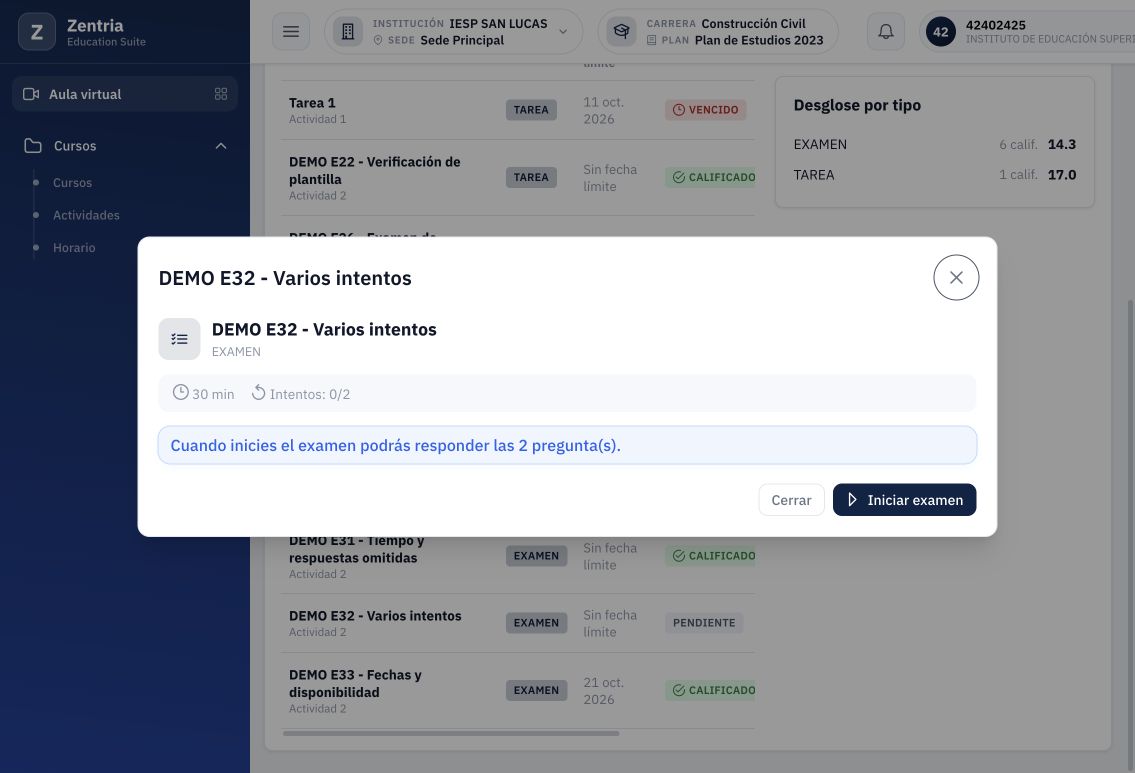
Task: Click the vertical page scrollbar on right
Action: (1130, 536)
